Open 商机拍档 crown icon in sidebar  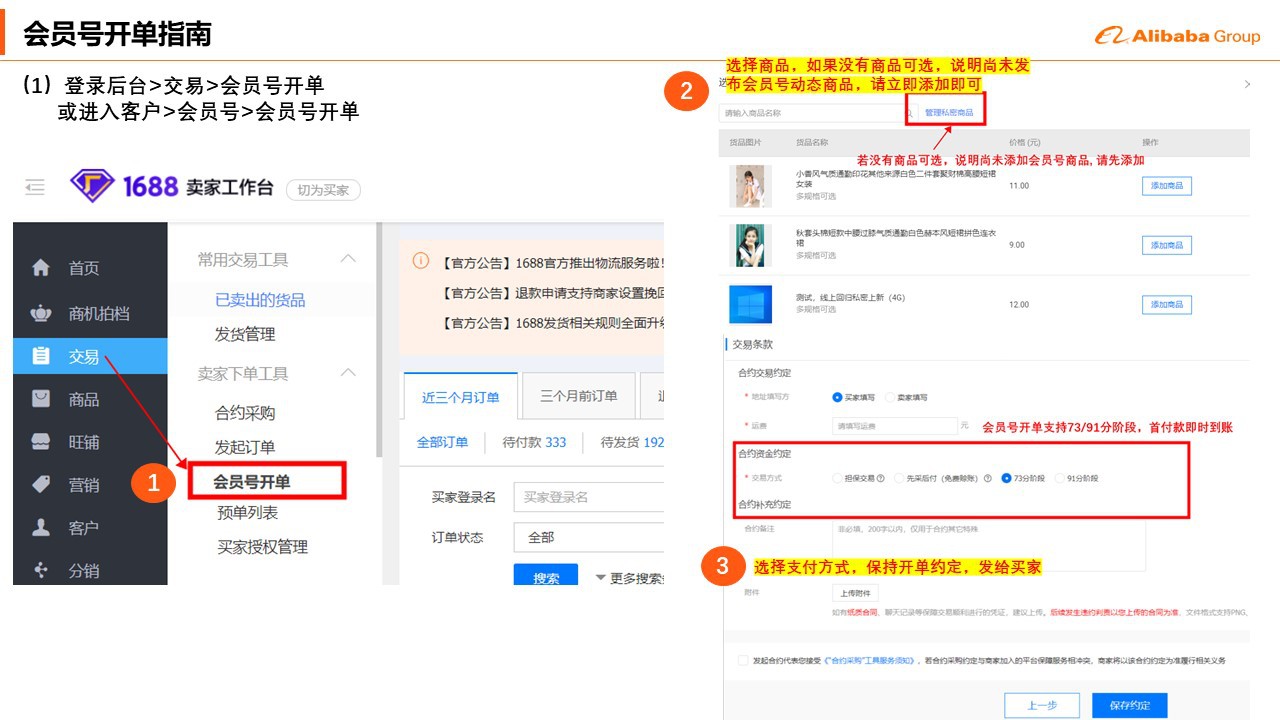(x=41, y=313)
